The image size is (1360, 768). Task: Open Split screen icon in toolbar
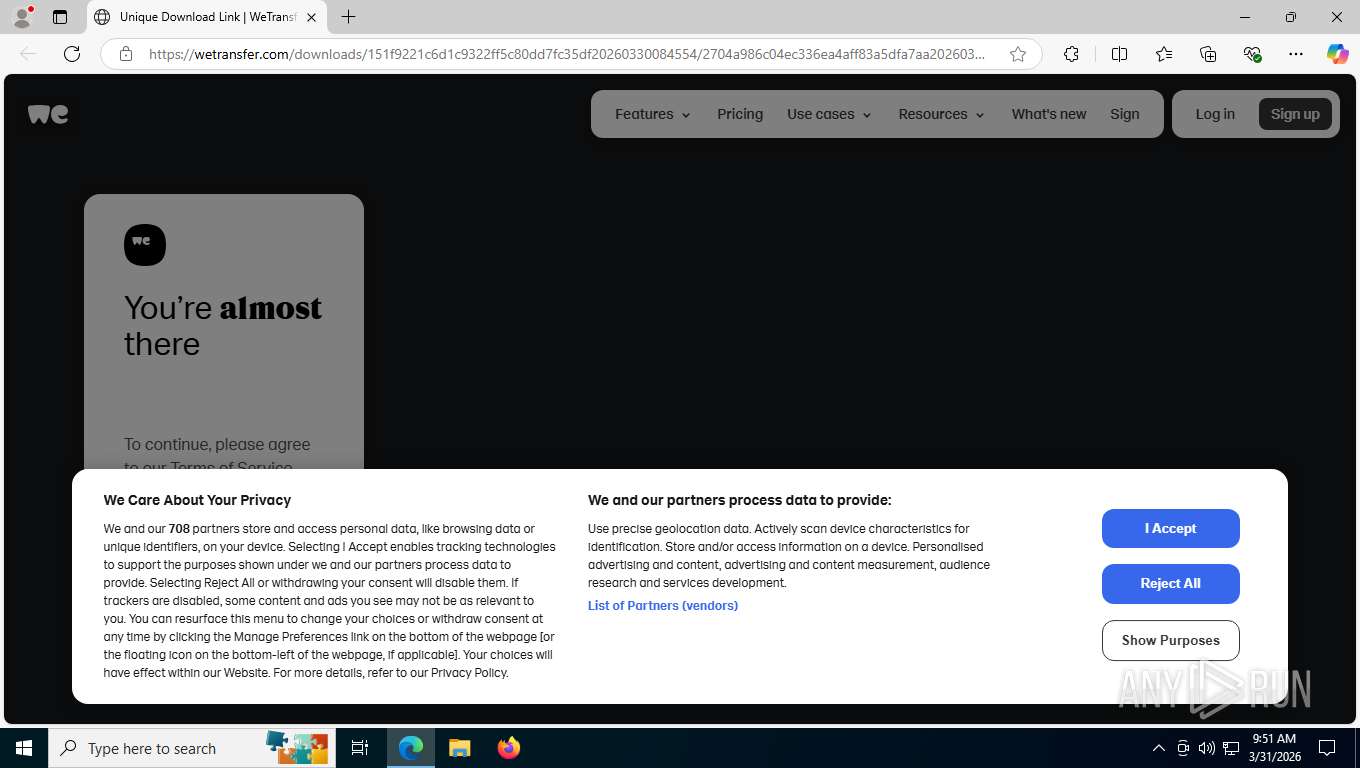click(1119, 54)
